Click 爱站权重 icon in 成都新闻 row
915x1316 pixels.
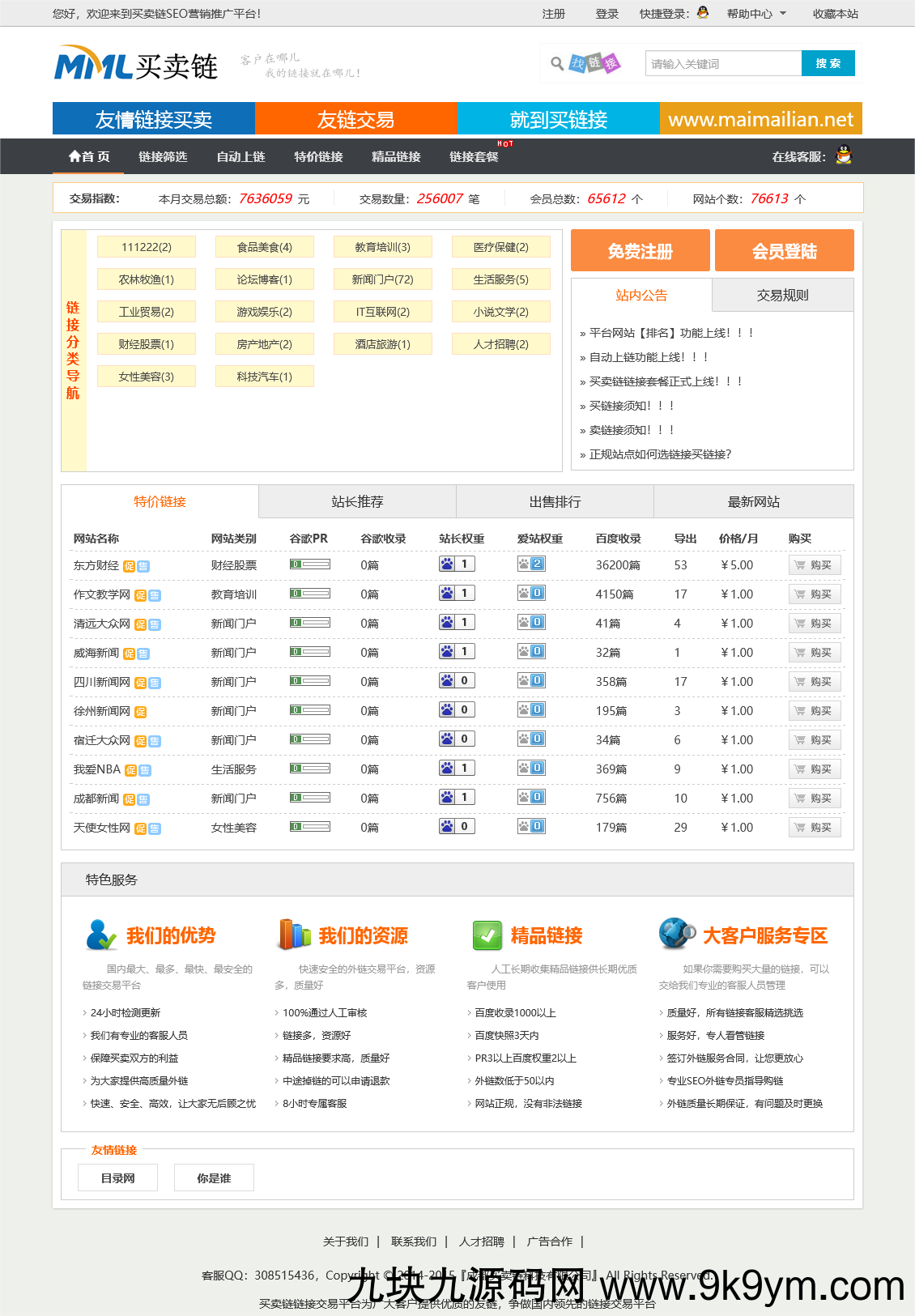pyautogui.click(x=531, y=797)
